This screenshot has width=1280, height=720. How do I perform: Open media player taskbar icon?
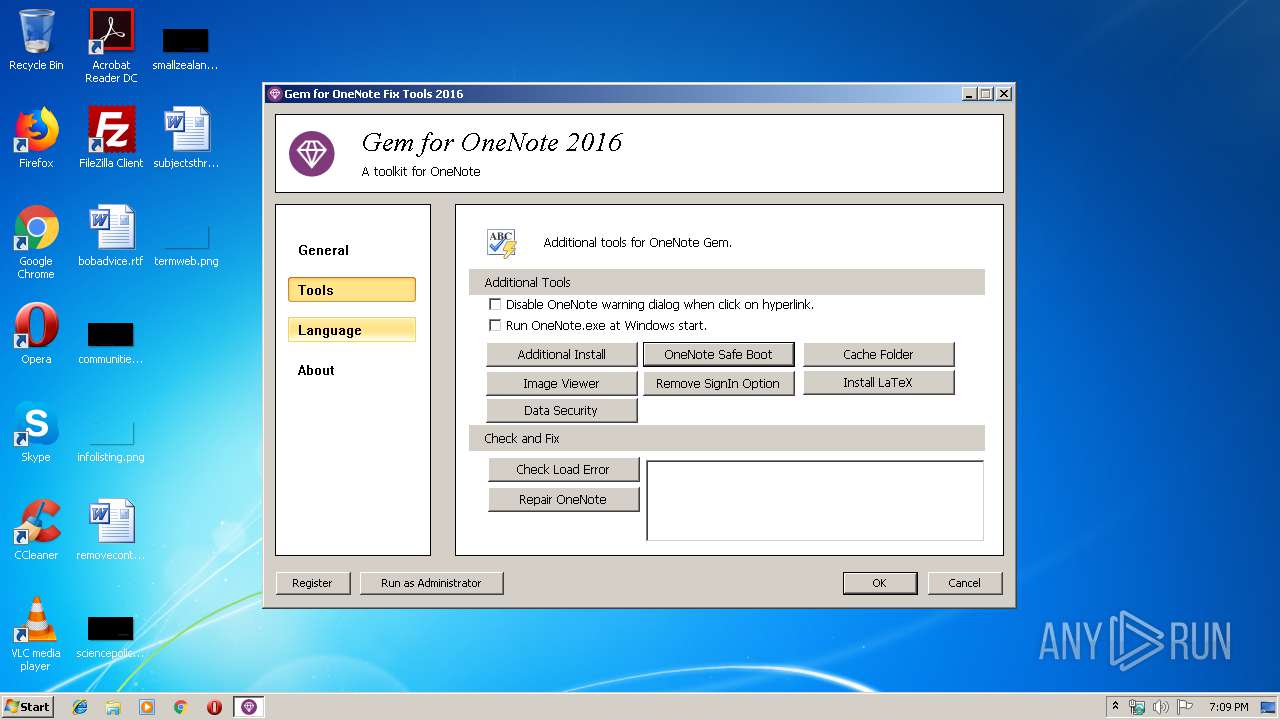click(147, 707)
